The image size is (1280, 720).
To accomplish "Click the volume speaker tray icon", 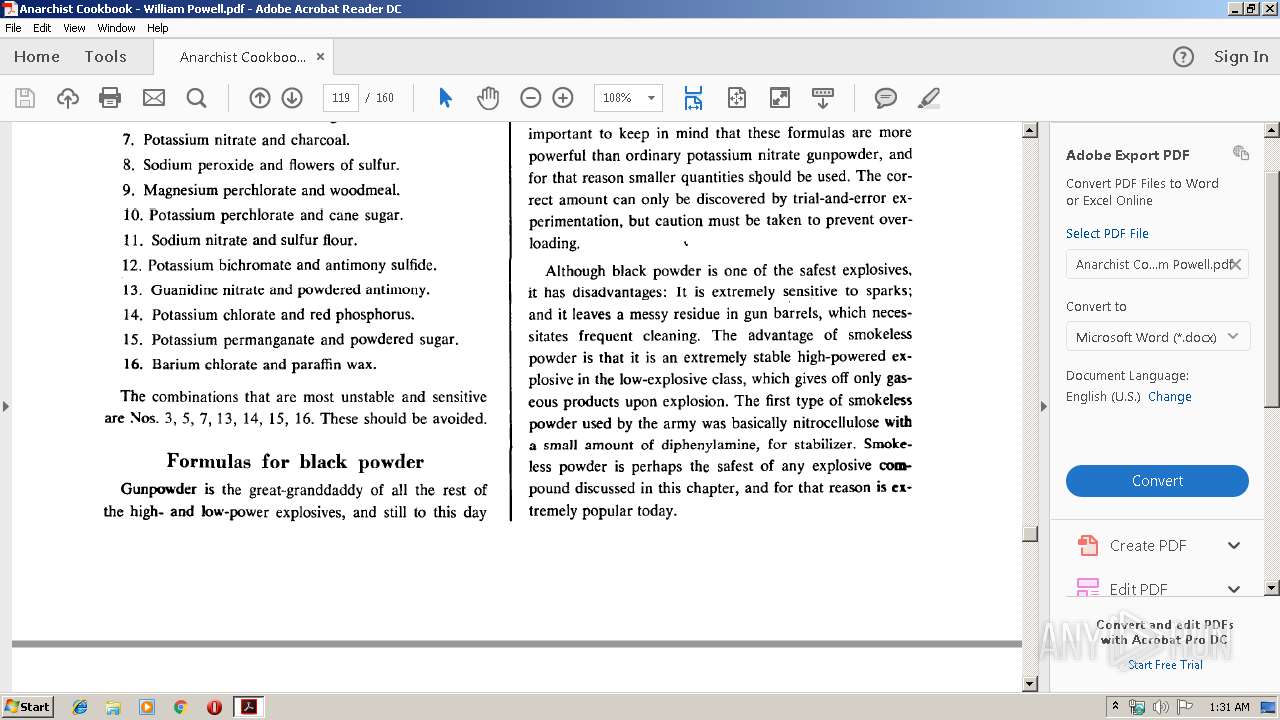I will [1160, 707].
